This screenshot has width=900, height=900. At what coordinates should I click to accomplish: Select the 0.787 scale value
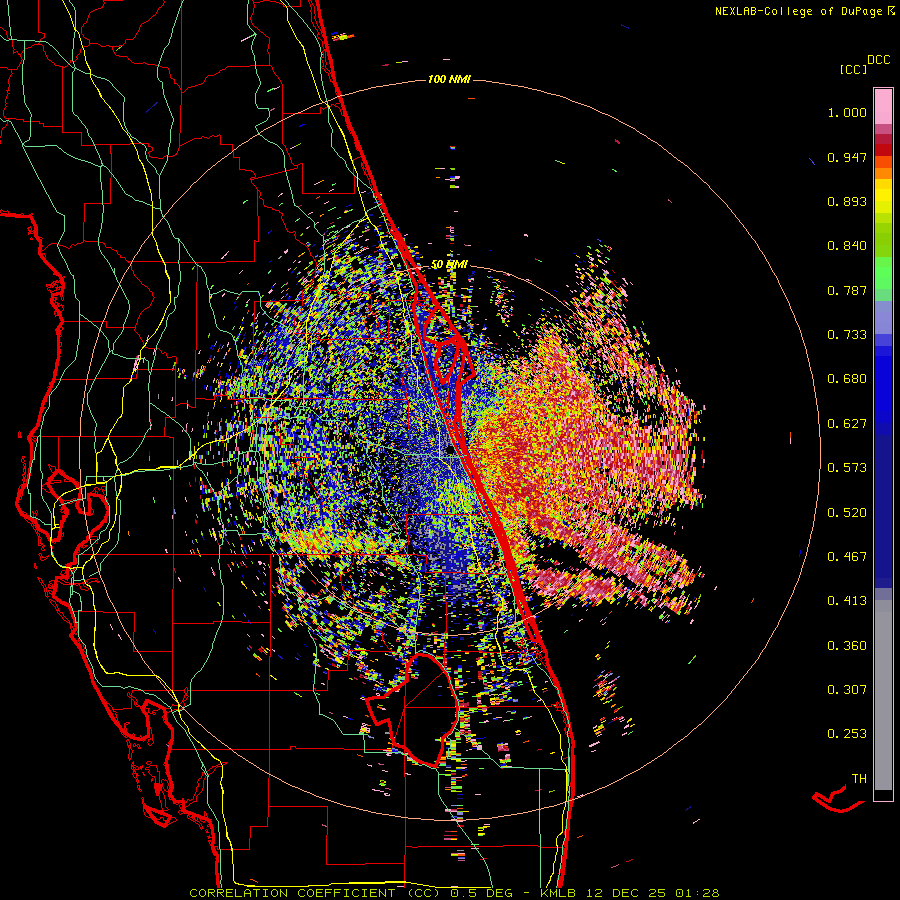(x=847, y=290)
